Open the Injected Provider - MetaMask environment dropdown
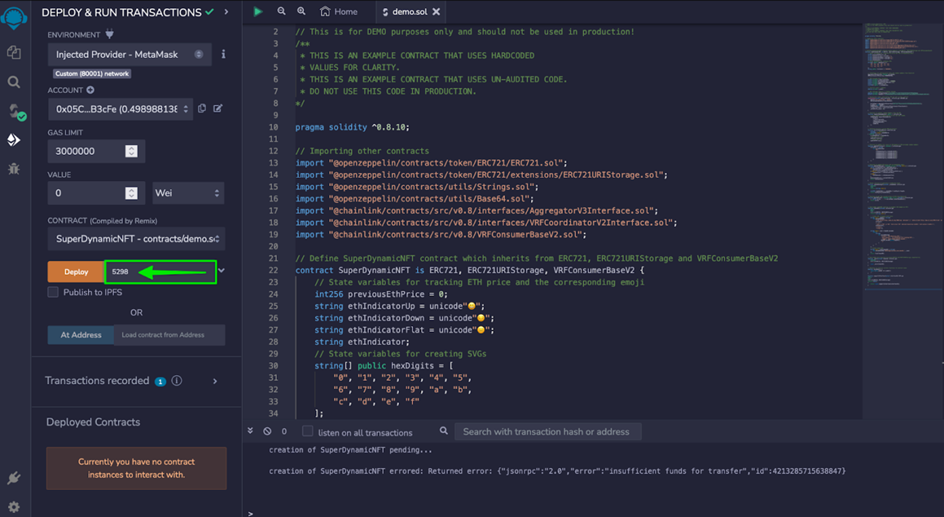 pos(129,54)
